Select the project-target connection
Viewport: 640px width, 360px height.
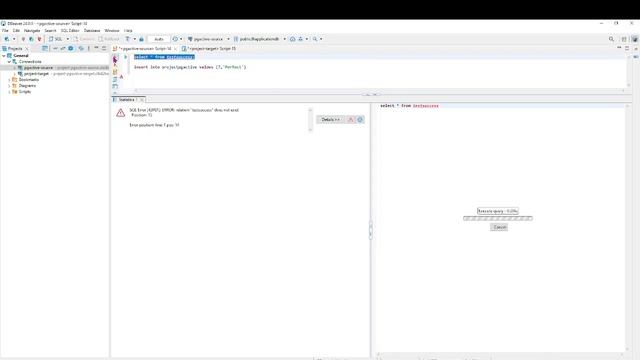pyautogui.click(x=36, y=74)
